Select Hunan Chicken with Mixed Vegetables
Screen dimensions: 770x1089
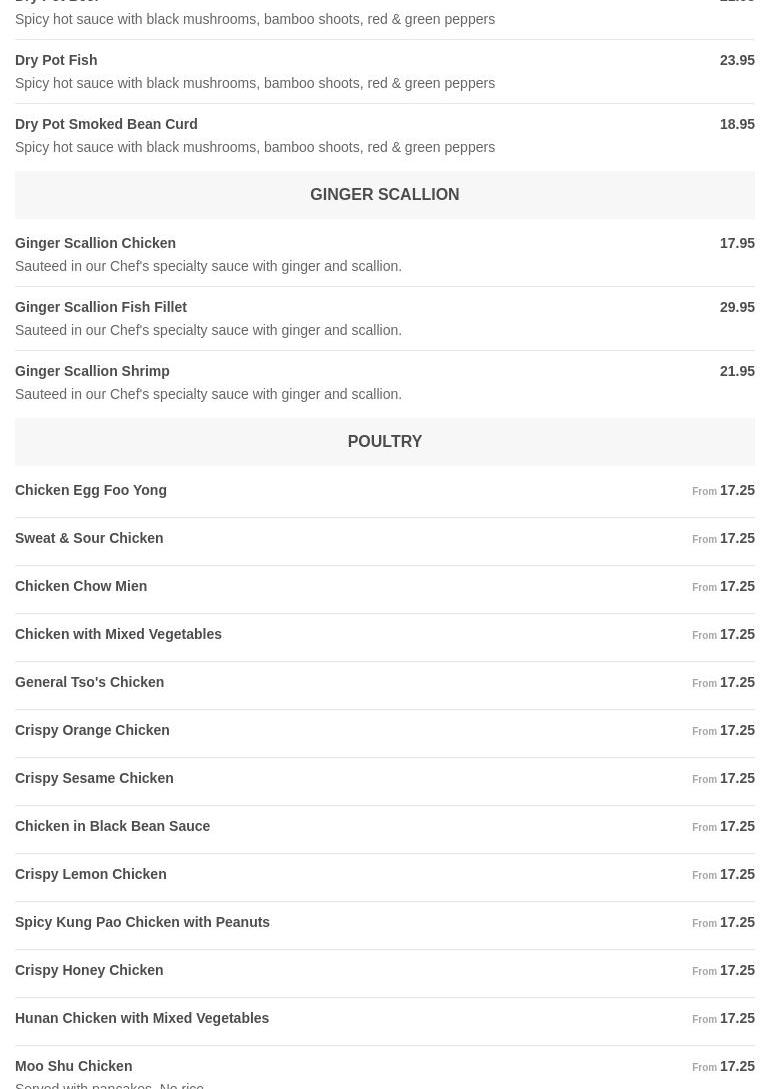click(x=142, y=1018)
